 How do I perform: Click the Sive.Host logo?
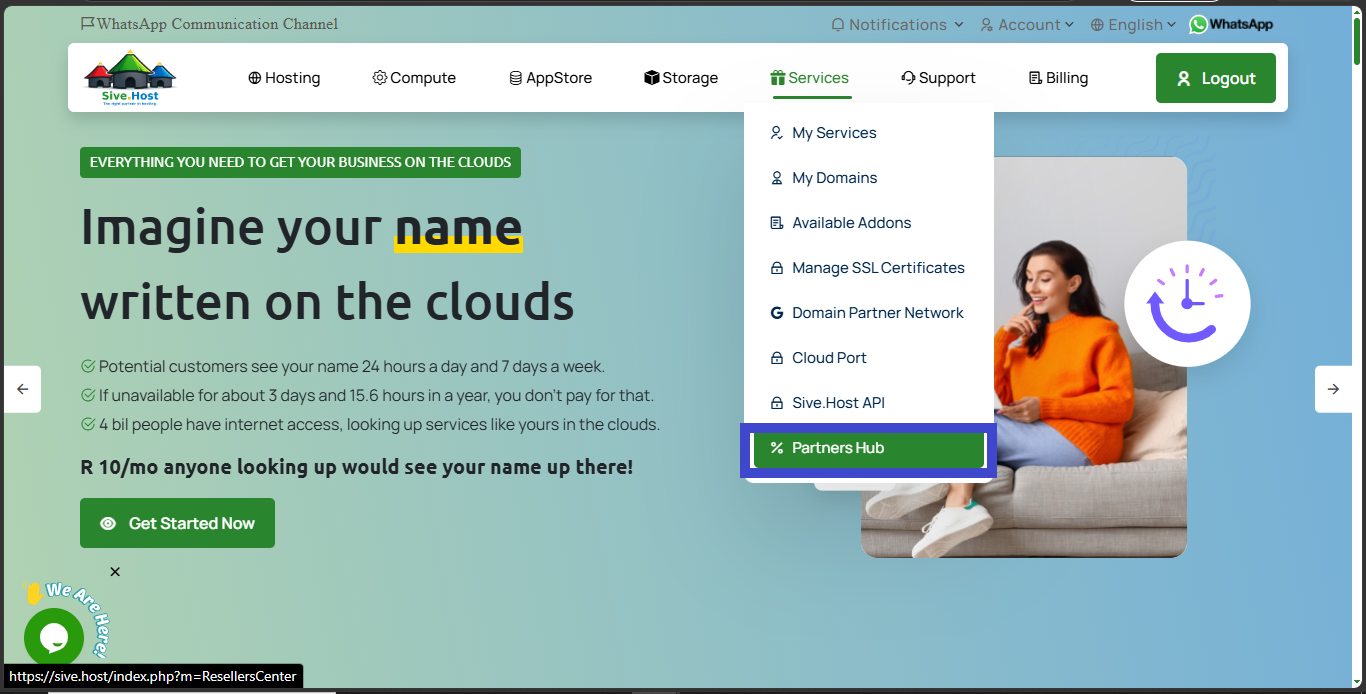point(130,78)
